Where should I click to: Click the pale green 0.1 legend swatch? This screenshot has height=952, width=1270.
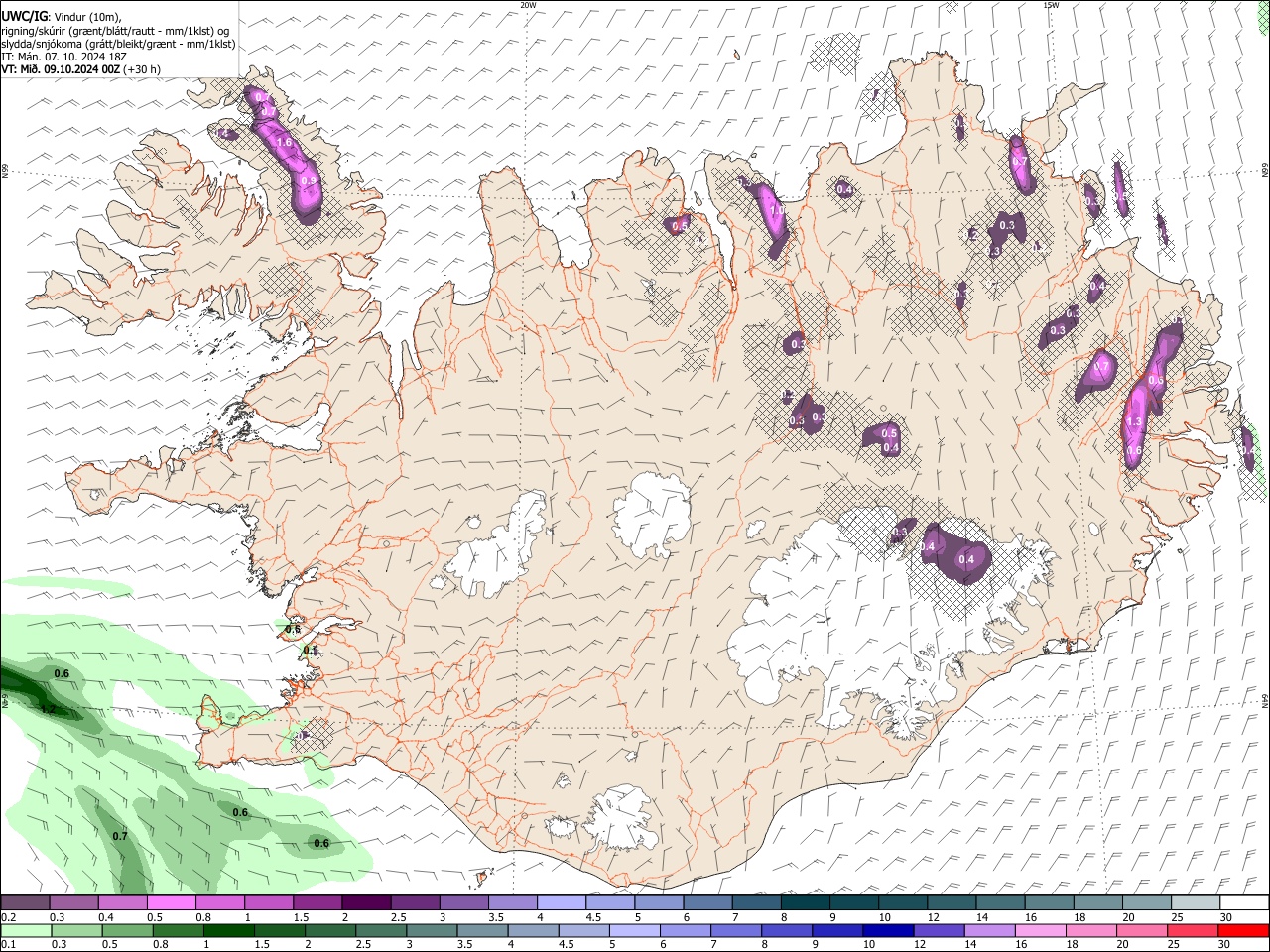(x=26, y=930)
